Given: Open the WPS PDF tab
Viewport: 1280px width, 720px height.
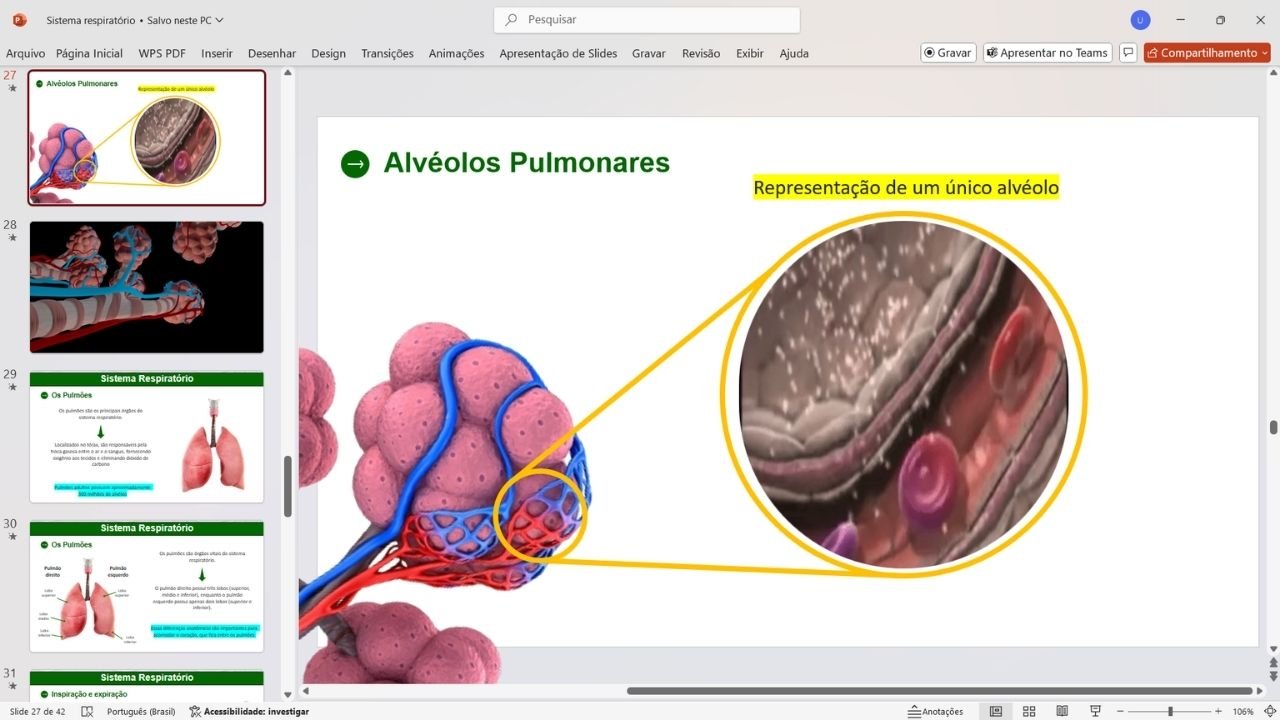Looking at the screenshot, I should coord(162,54).
